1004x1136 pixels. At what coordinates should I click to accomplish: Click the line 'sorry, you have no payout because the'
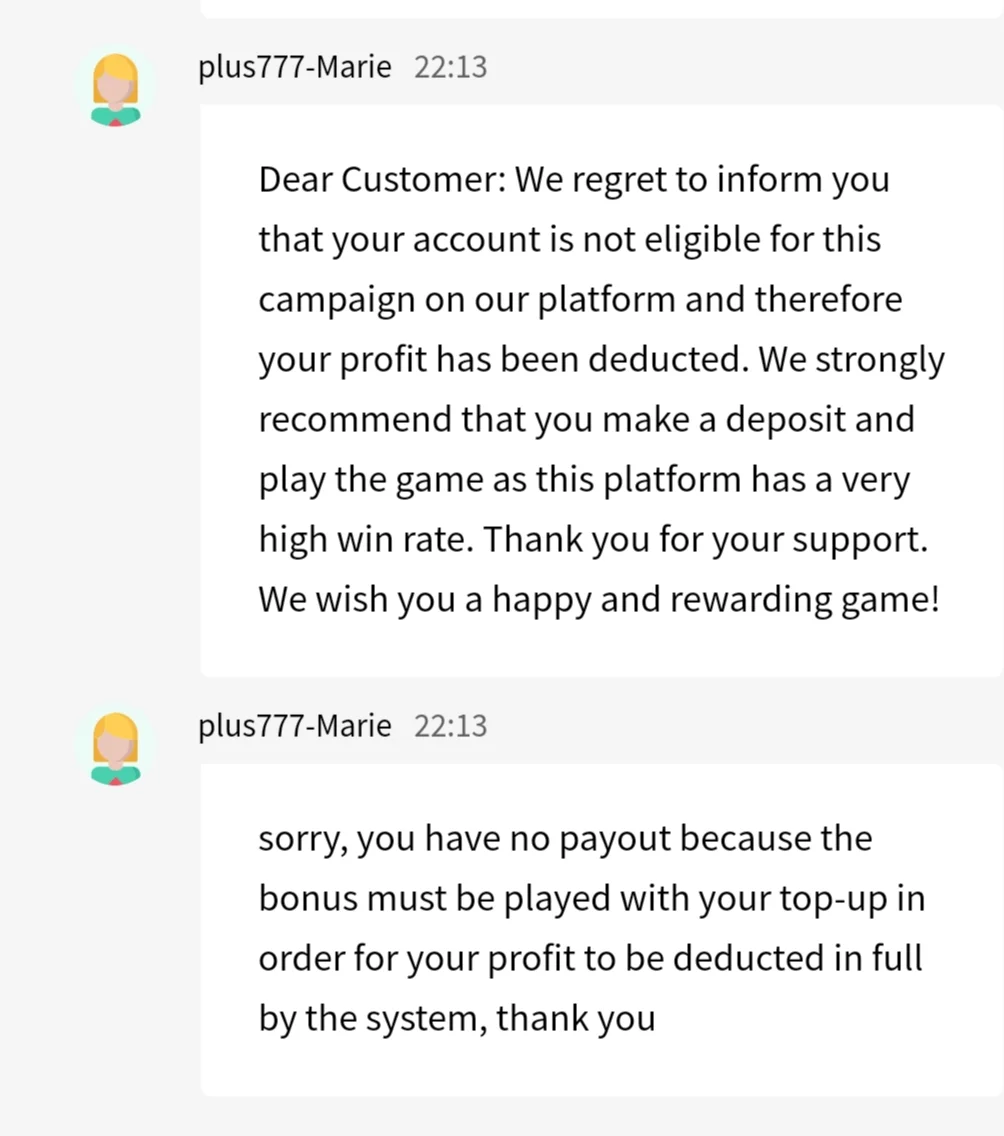click(565, 839)
